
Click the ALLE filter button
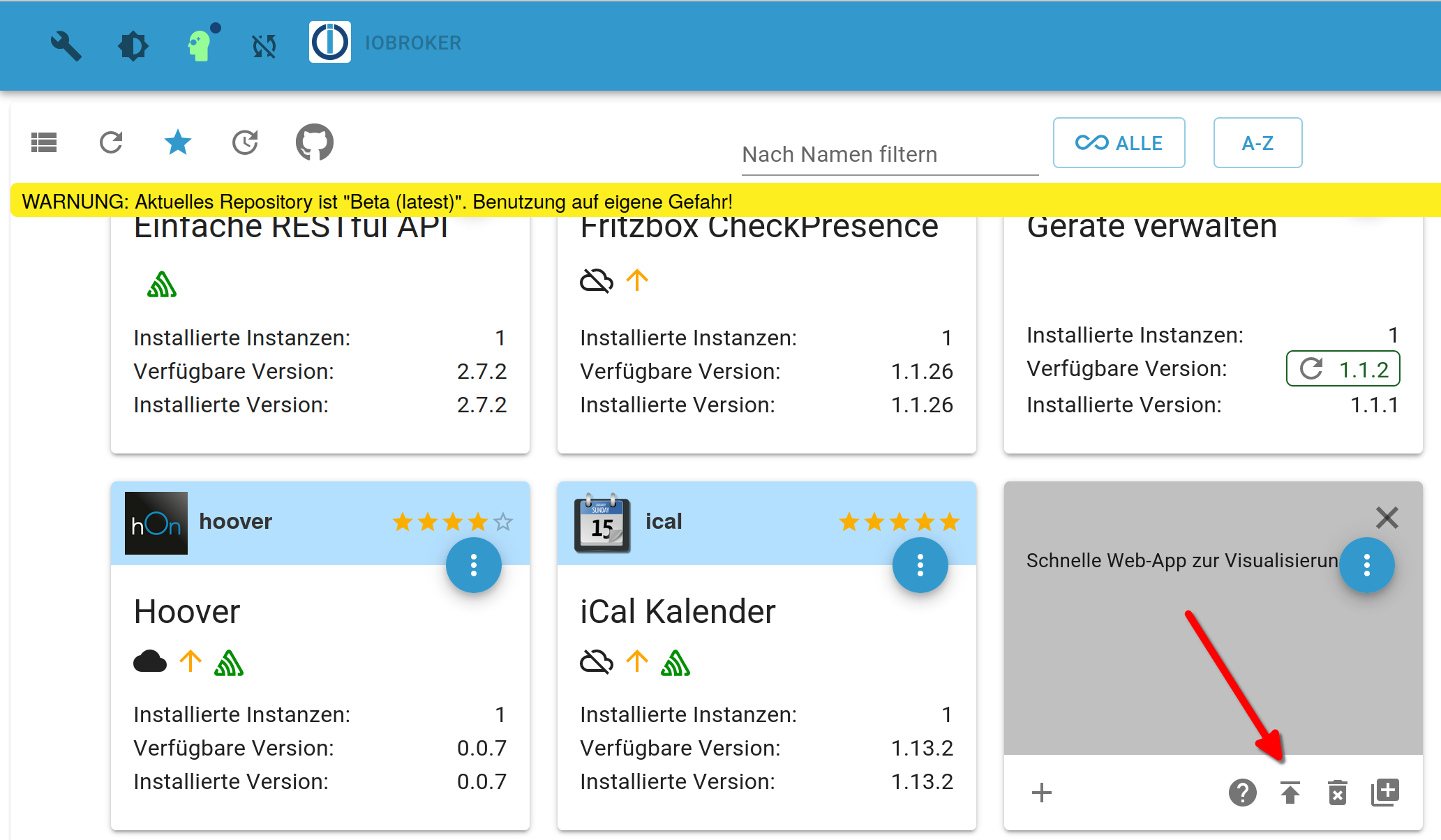point(1119,143)
